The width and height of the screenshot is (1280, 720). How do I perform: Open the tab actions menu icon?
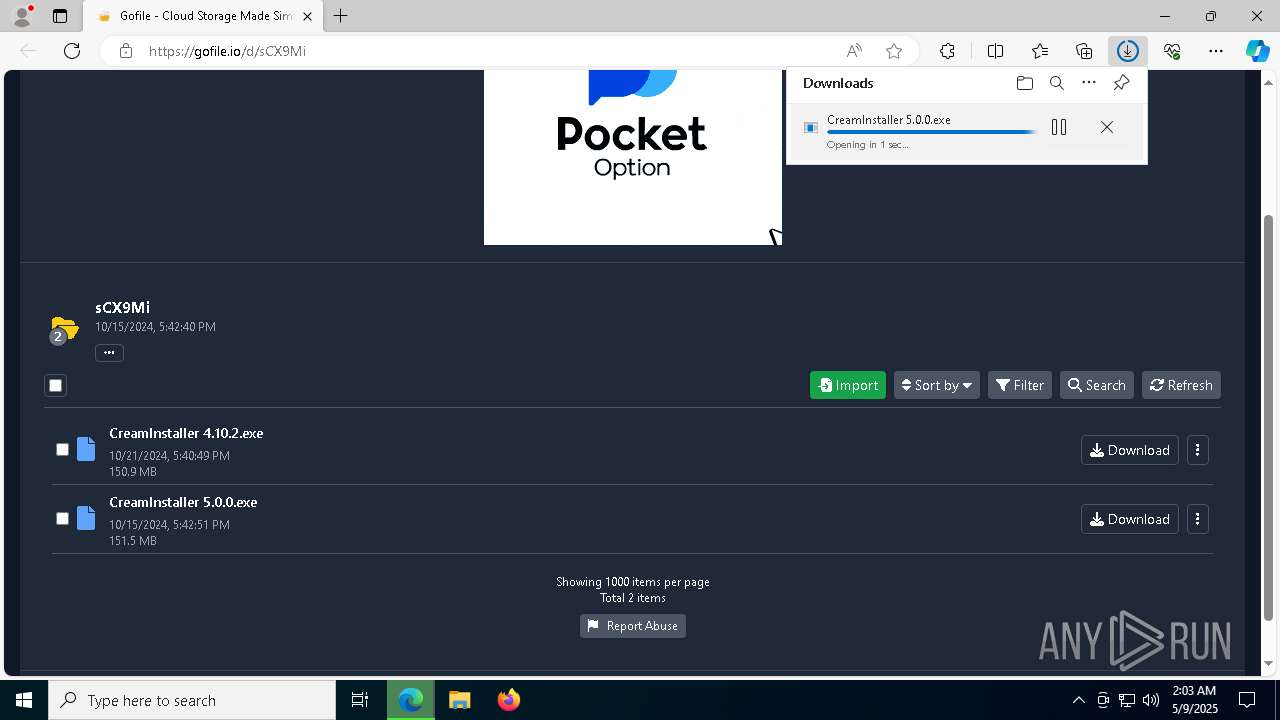point(60,16)
